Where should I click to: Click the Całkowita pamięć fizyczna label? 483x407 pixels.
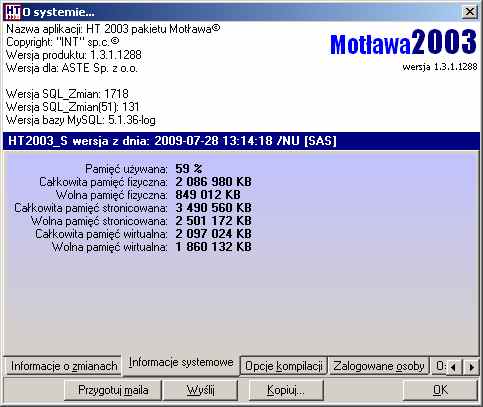[103, 182]
